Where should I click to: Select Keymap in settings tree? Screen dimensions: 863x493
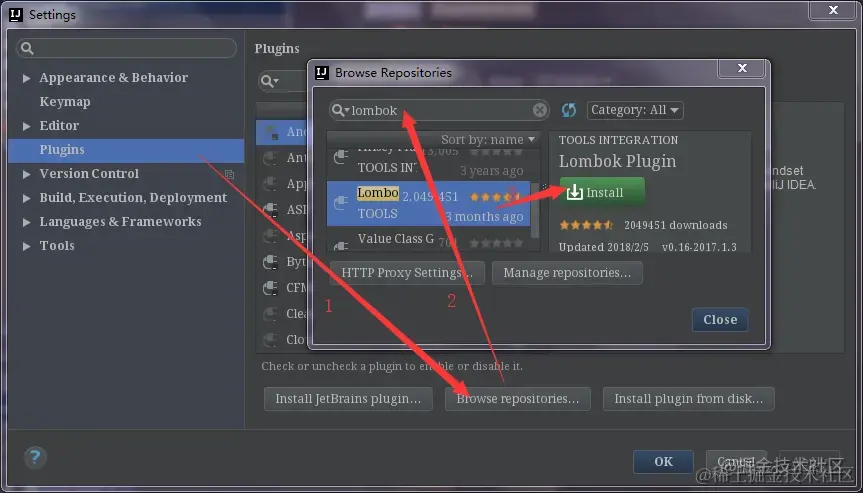pyautogui.click(x=64, y=102)
